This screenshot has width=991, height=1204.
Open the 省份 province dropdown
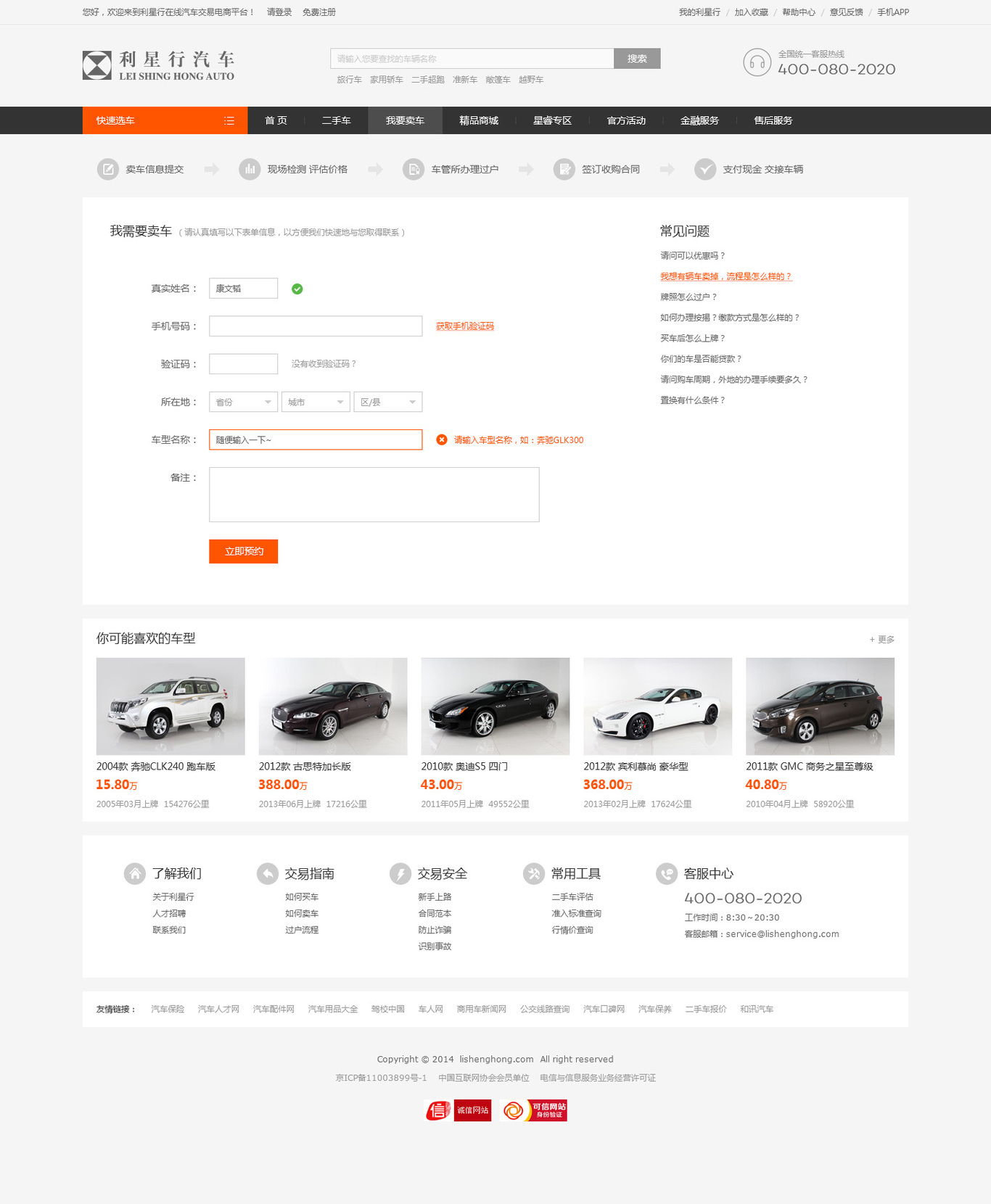tap(243, 402)
